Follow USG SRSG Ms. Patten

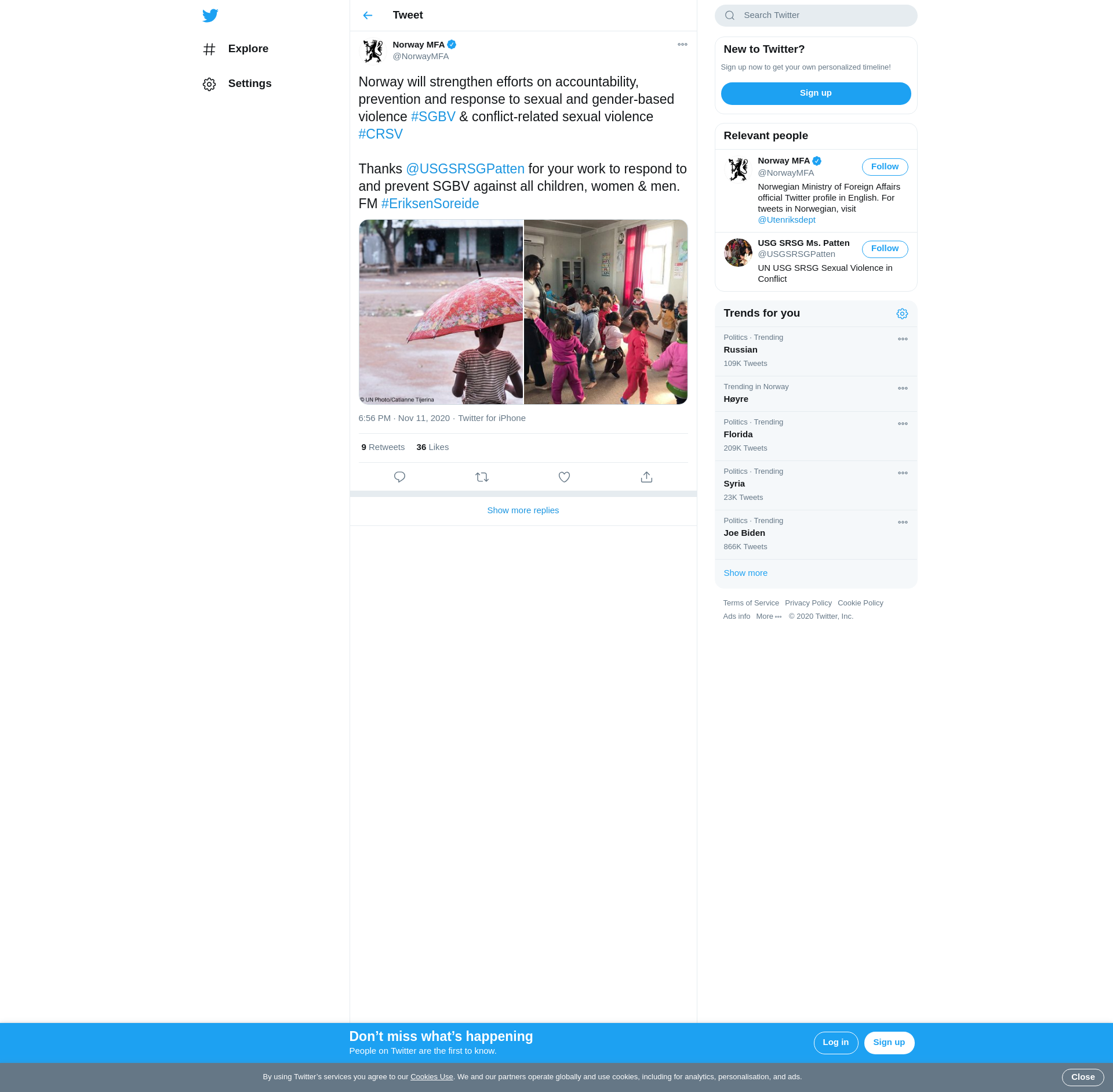click(885, 249)
